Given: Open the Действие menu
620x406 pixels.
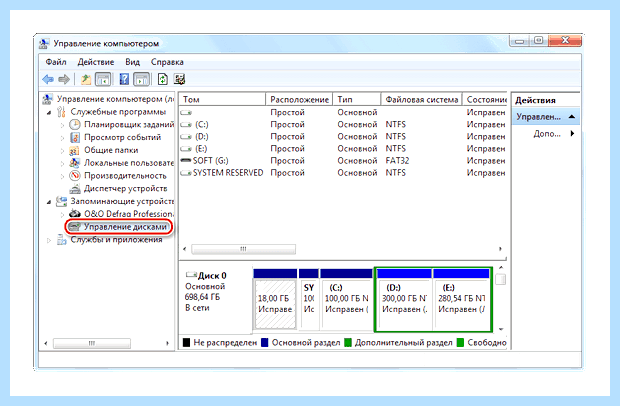Looking at the screenshot, I should tap(96, 62).
